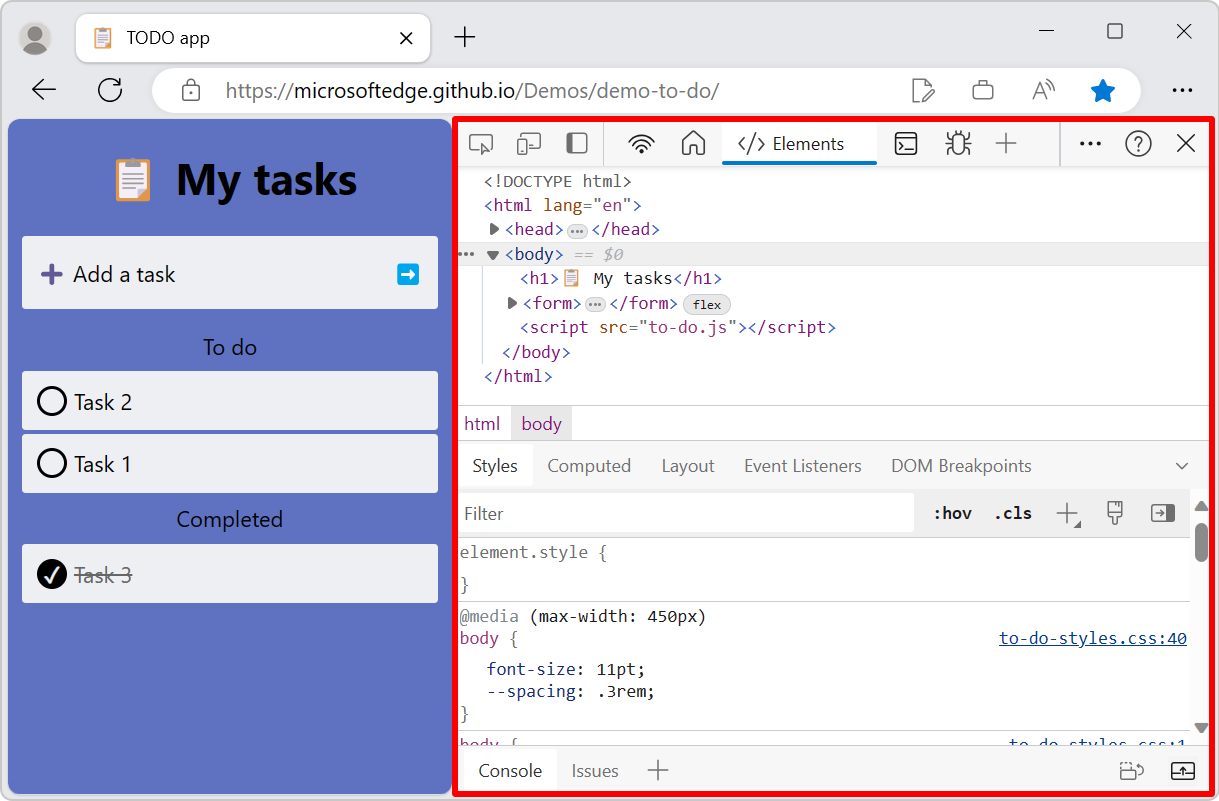Add a new style rule with plus icon
The height and width of the screenshot is (801, 1219).
(1067, 513)
